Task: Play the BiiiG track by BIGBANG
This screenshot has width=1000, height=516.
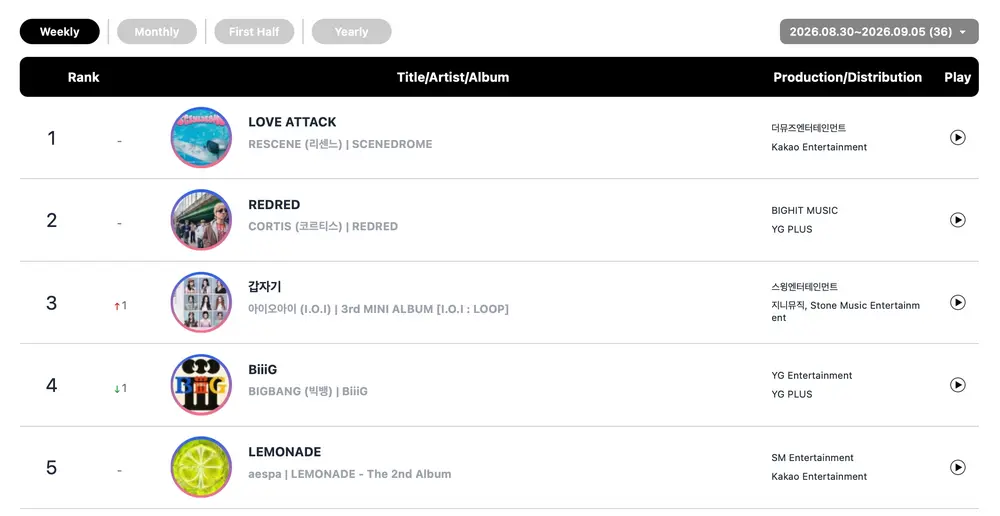Action: pos(957,385)
